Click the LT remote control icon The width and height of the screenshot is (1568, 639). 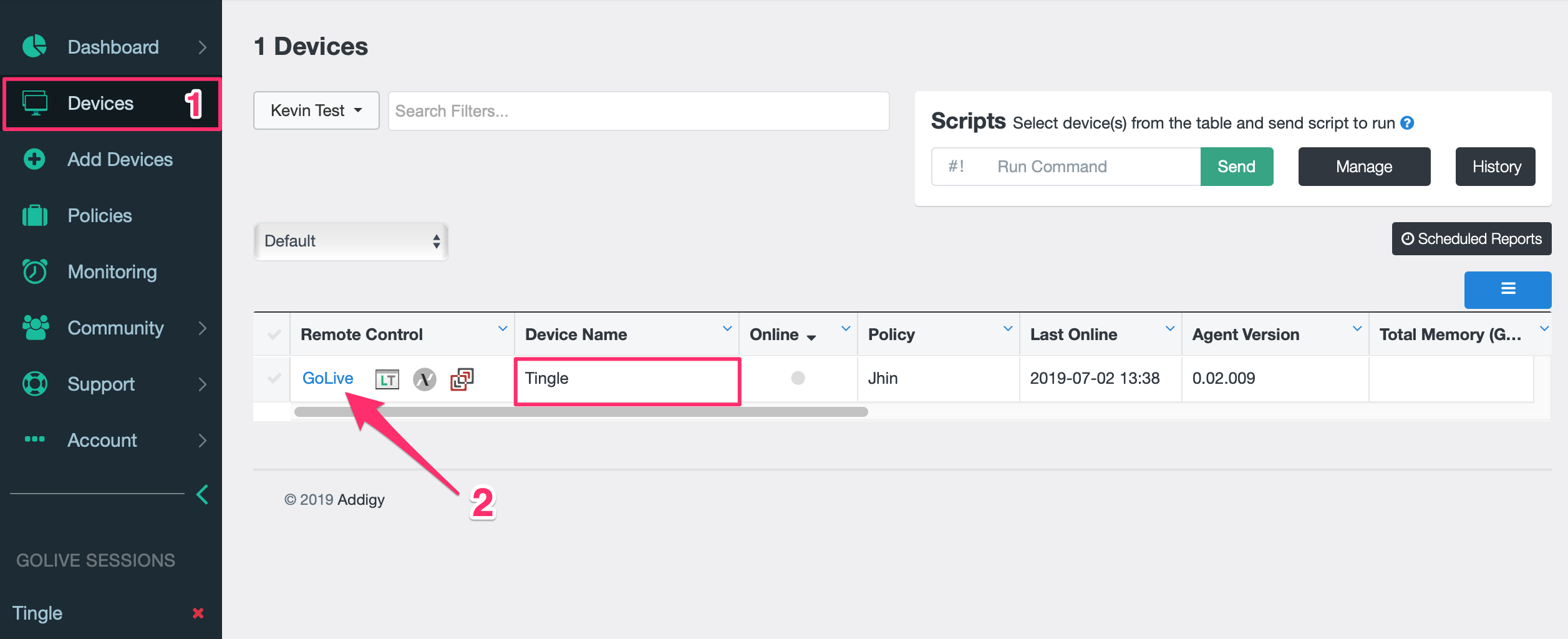point(387,379)
